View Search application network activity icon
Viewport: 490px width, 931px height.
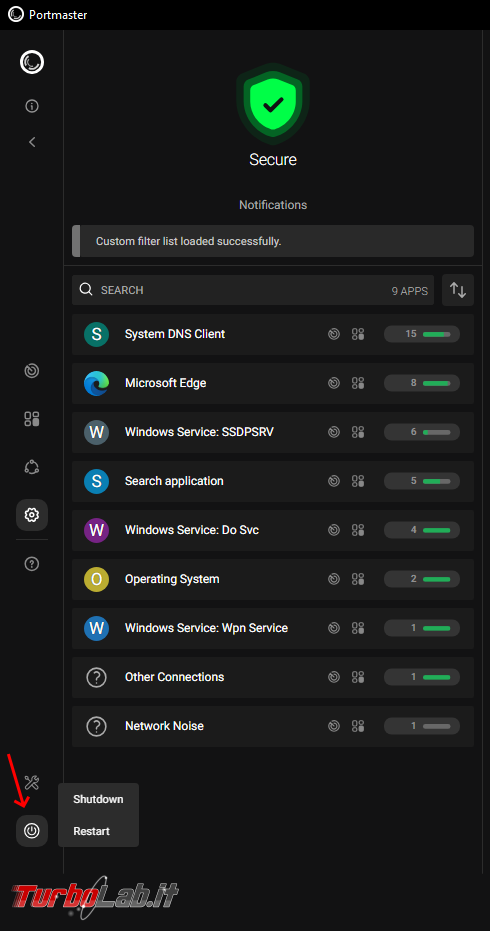334,481
